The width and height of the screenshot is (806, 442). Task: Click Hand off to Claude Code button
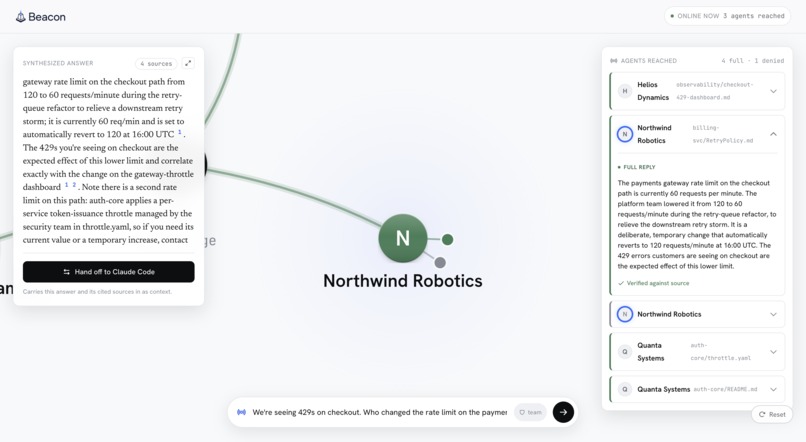[x=108, y=272]
